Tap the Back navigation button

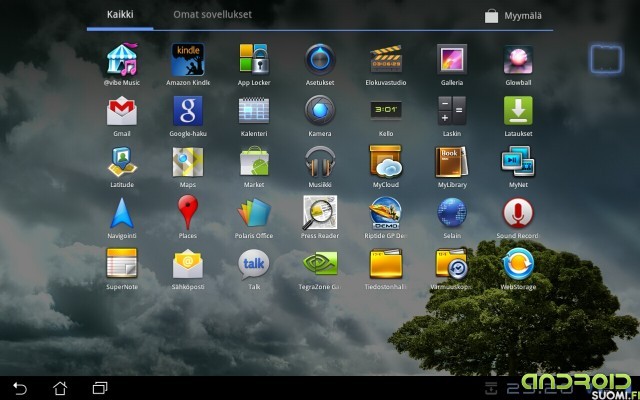[x=20, y=388]
